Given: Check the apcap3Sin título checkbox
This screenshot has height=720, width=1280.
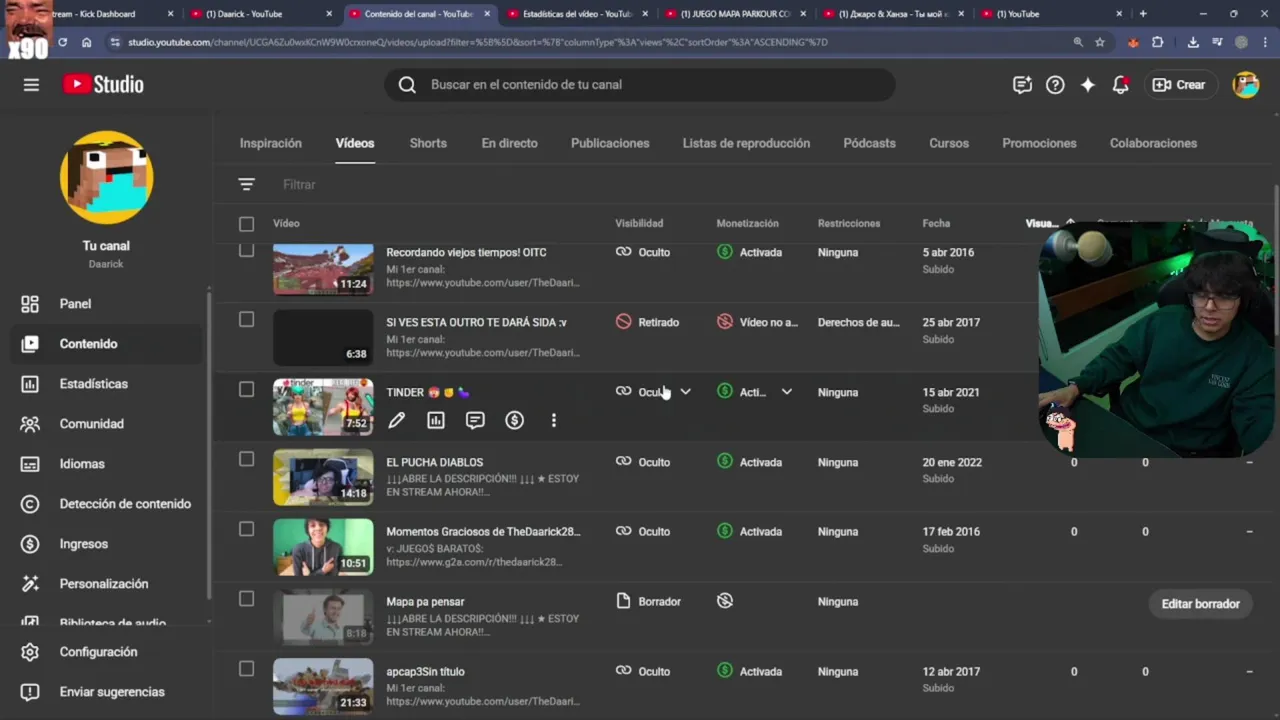Looking at the screenshot, I should pyautogui.click(x=247, y=669).
